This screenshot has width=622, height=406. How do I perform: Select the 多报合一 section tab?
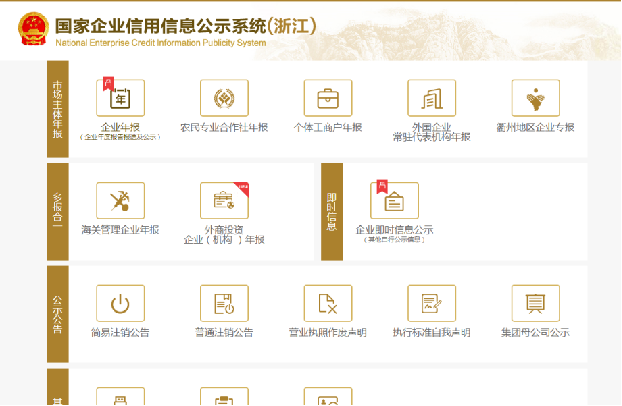click(x=57, y=211)
